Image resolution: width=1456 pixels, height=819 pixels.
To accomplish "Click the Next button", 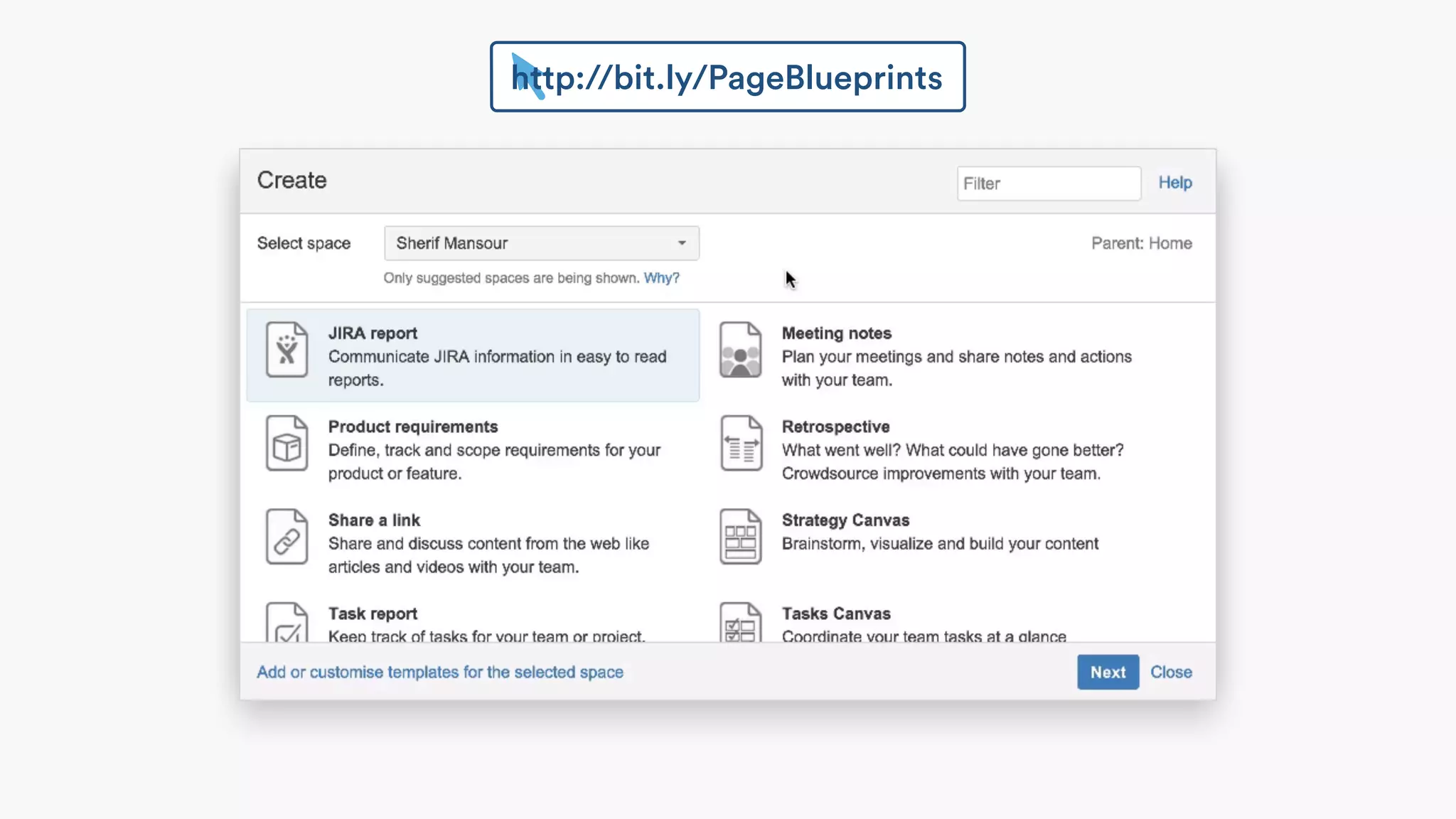I will coord(1108,672).
